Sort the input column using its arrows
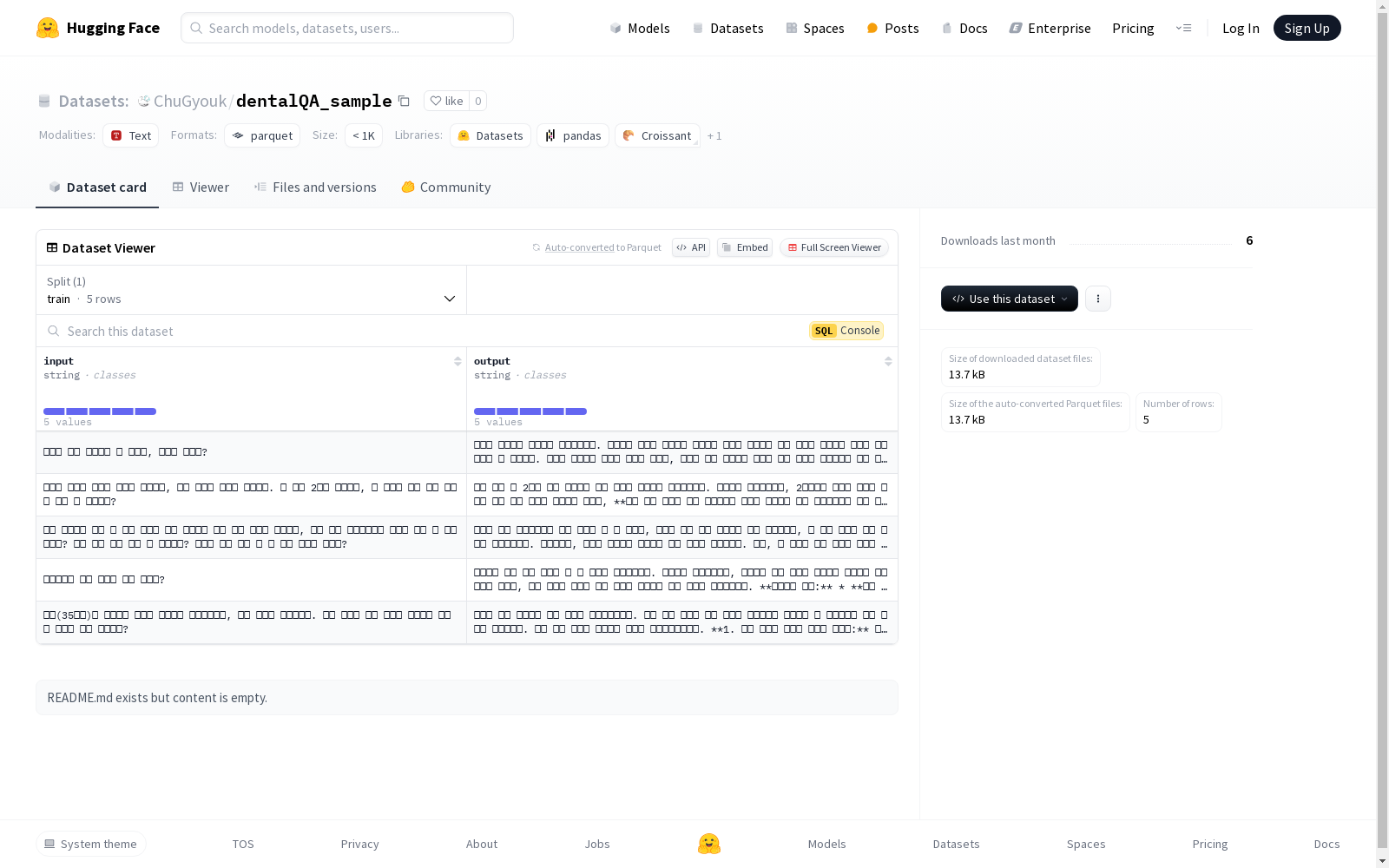1389x868 pixels. [x=458, y=361]
